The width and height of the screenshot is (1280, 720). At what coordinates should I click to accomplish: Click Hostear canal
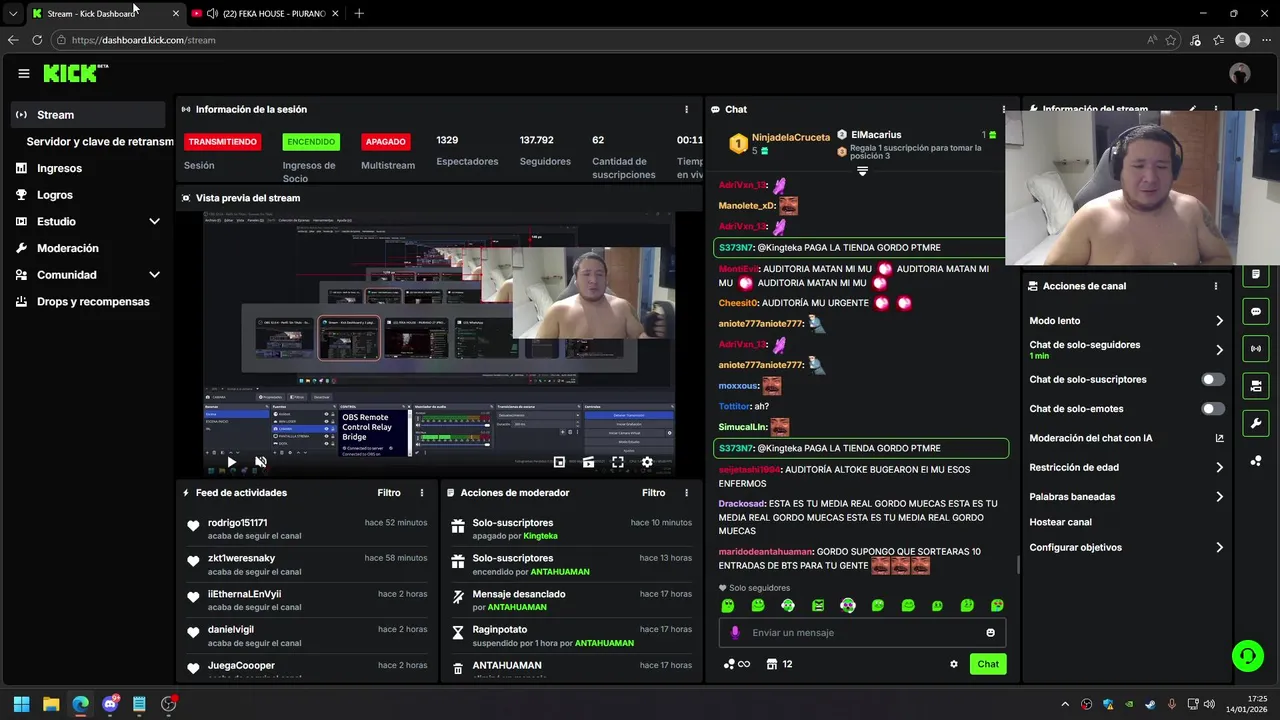click(1060, 522)
